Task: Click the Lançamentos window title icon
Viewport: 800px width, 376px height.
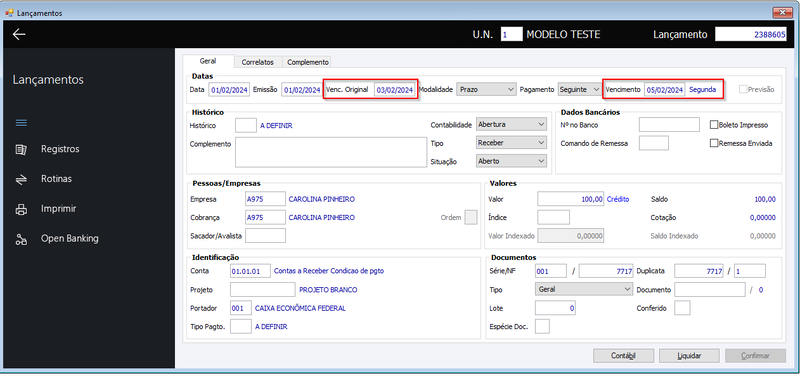Action: [x=9, y=13]
